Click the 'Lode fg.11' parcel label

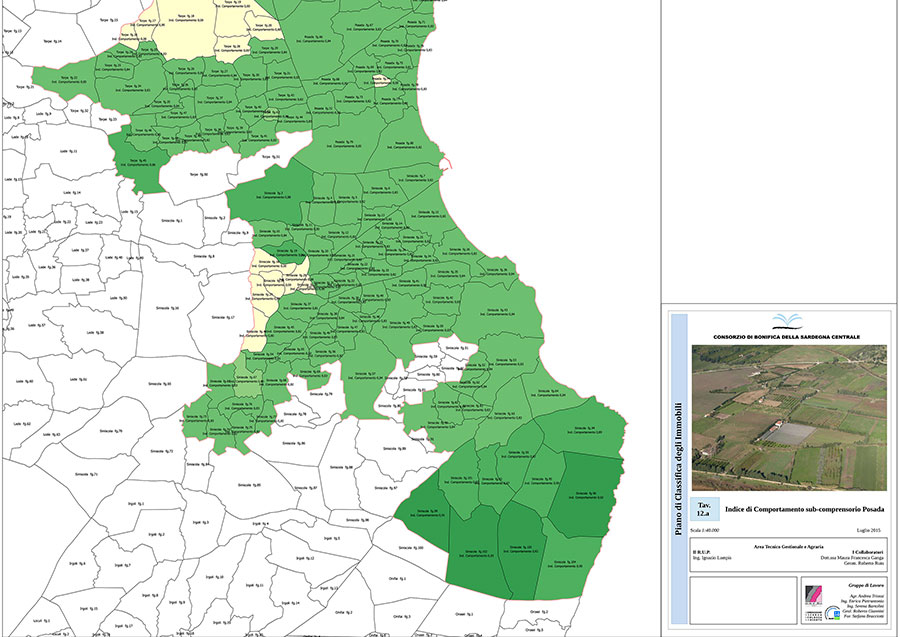[68, 152]
